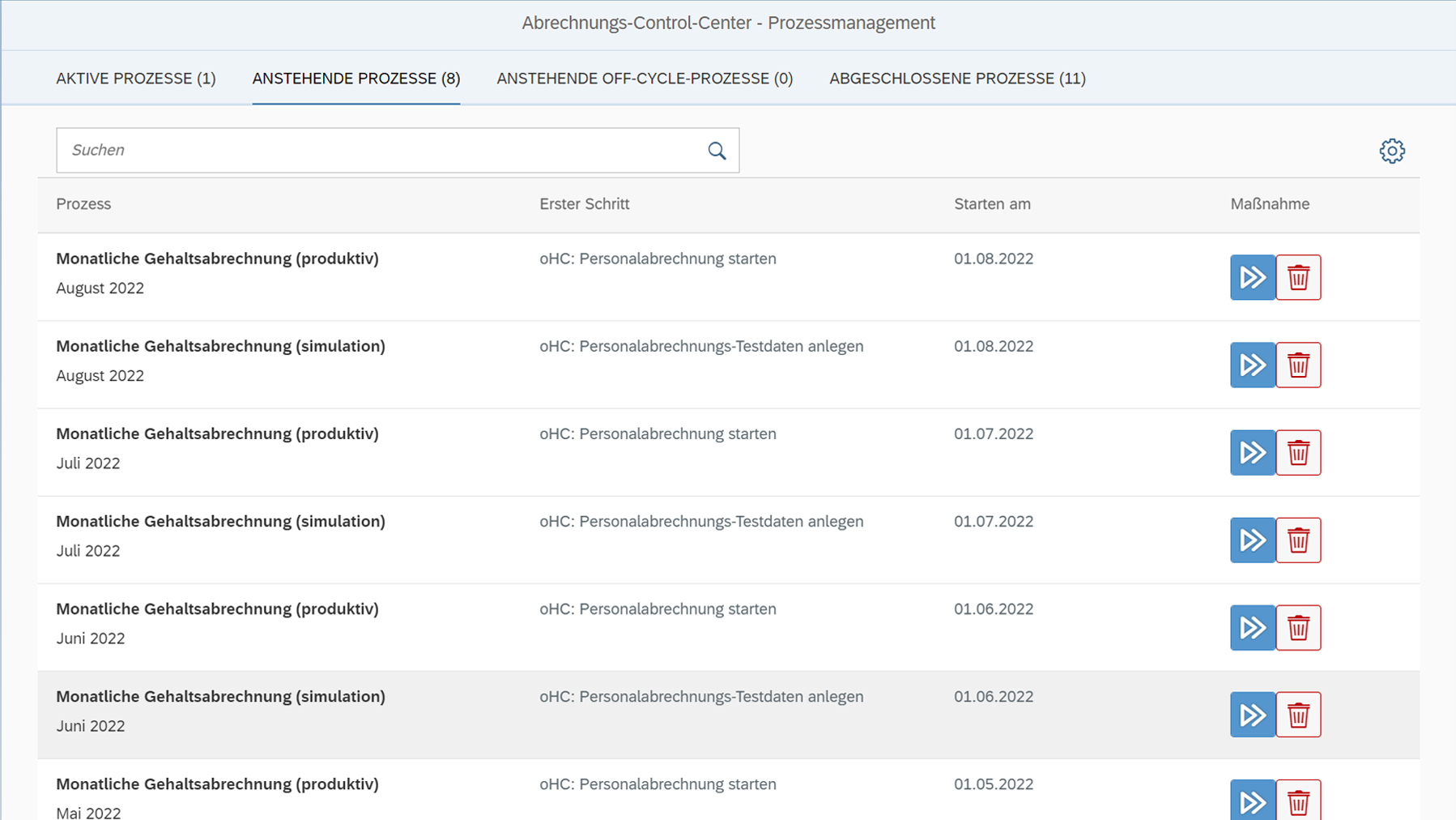Delete the Juli 2022 simulation process
Screen dimensions: 1456x820
click(x=1298, y=540)
